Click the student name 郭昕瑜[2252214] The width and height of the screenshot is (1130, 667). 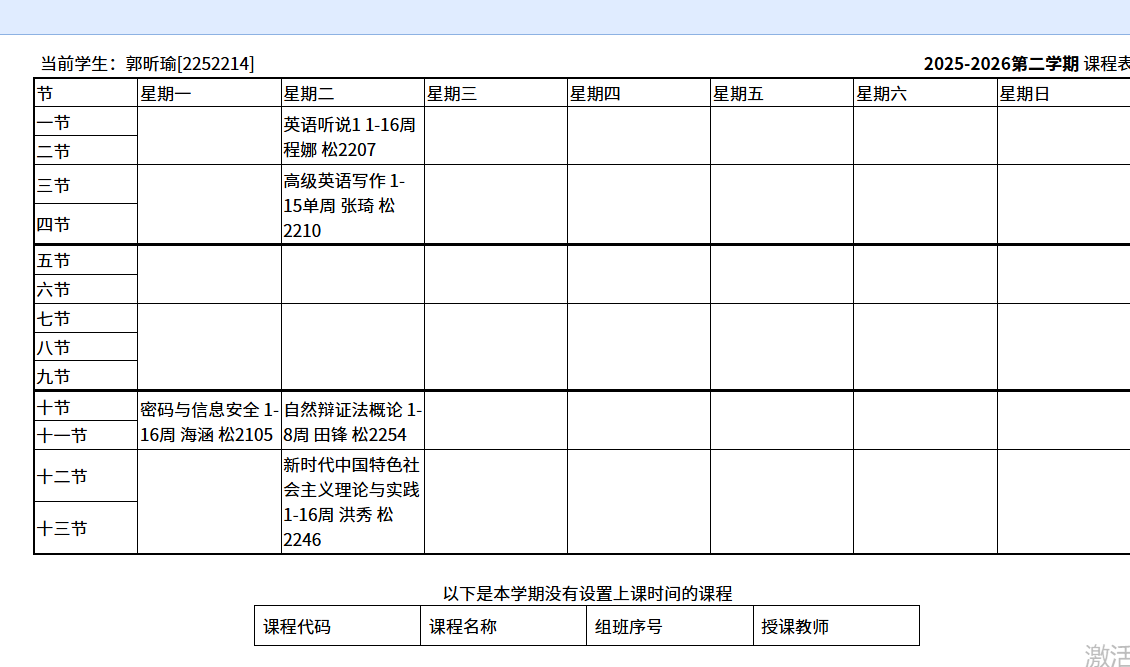click(x=190, y=64)
